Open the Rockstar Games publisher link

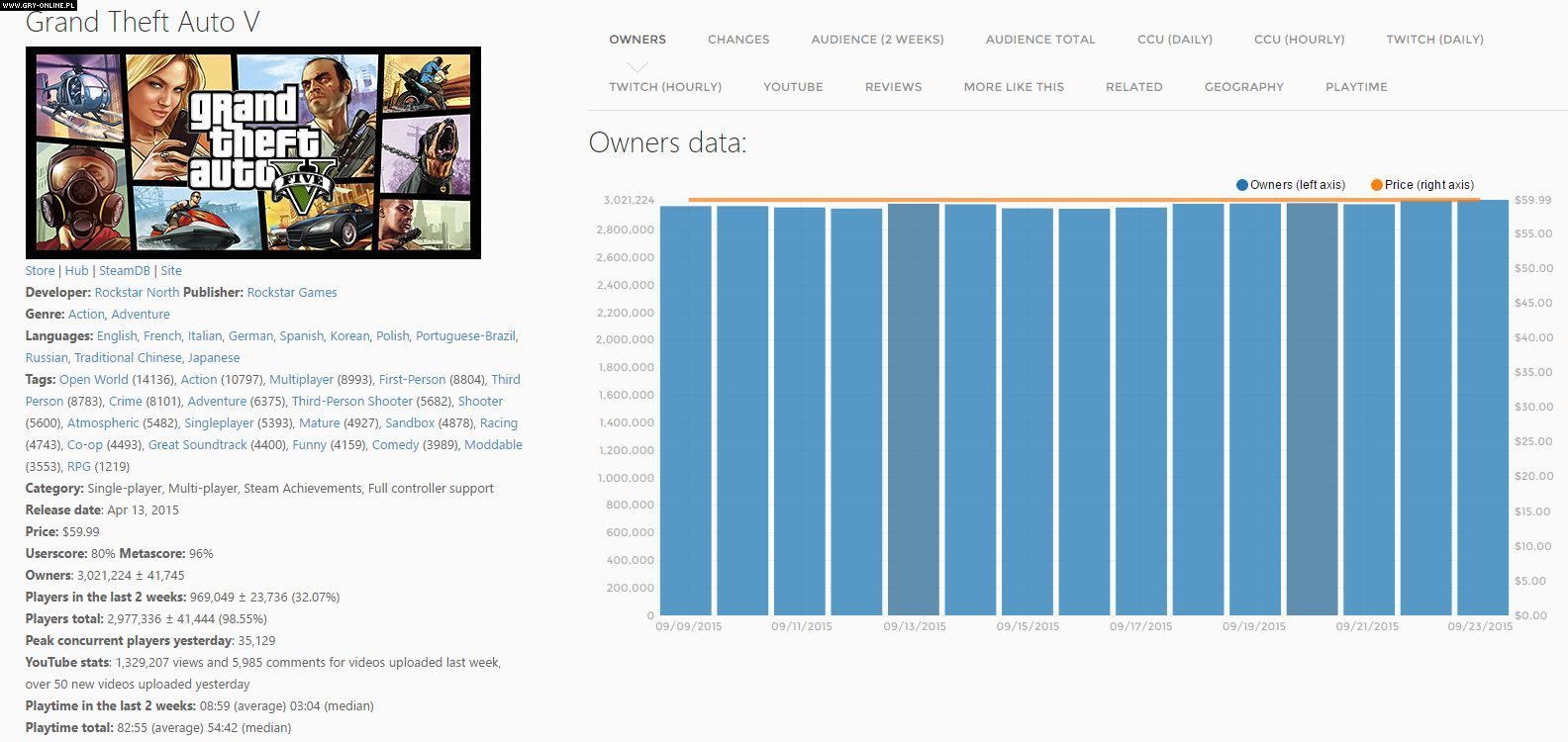(x=292, y=292)
